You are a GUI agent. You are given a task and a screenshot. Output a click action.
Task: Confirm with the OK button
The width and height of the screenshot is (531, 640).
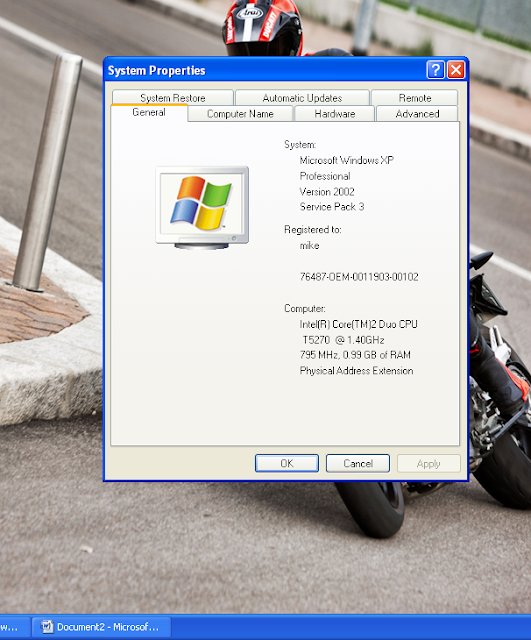[x=287, y=463]
